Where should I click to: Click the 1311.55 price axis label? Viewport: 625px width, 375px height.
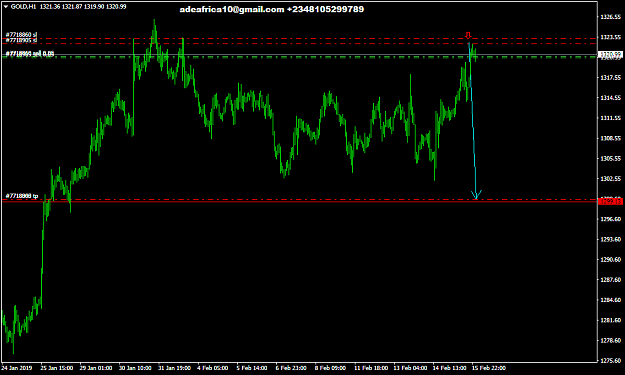[611, 118]
